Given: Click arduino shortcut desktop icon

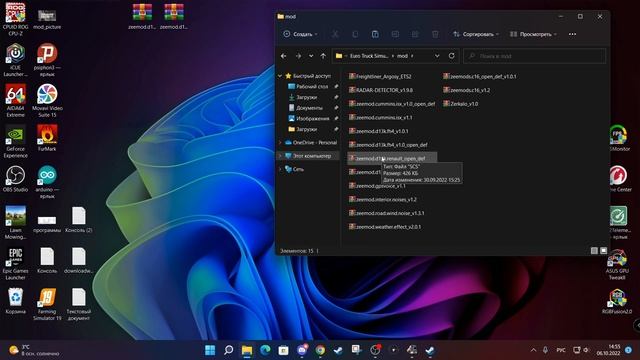Looking at the screenshot, I should click(47, 182).
